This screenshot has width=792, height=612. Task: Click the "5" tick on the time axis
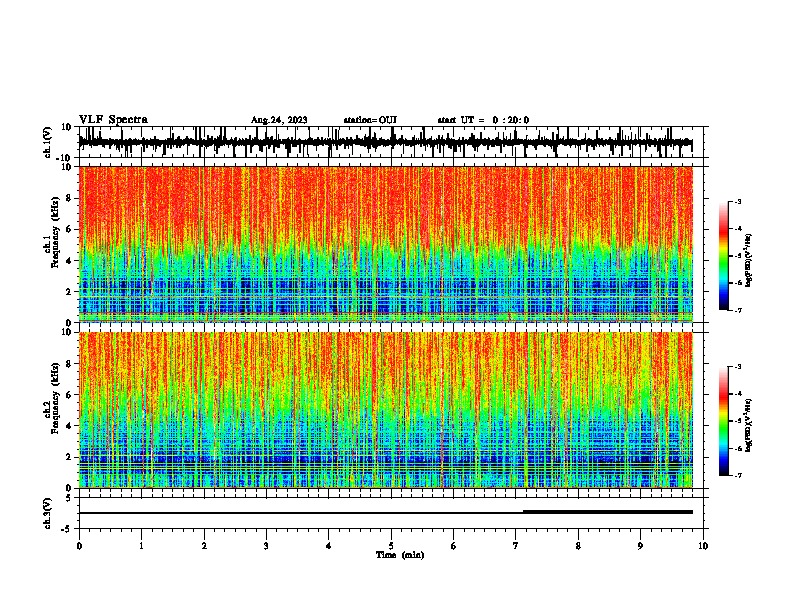click(x=391, y=546)
